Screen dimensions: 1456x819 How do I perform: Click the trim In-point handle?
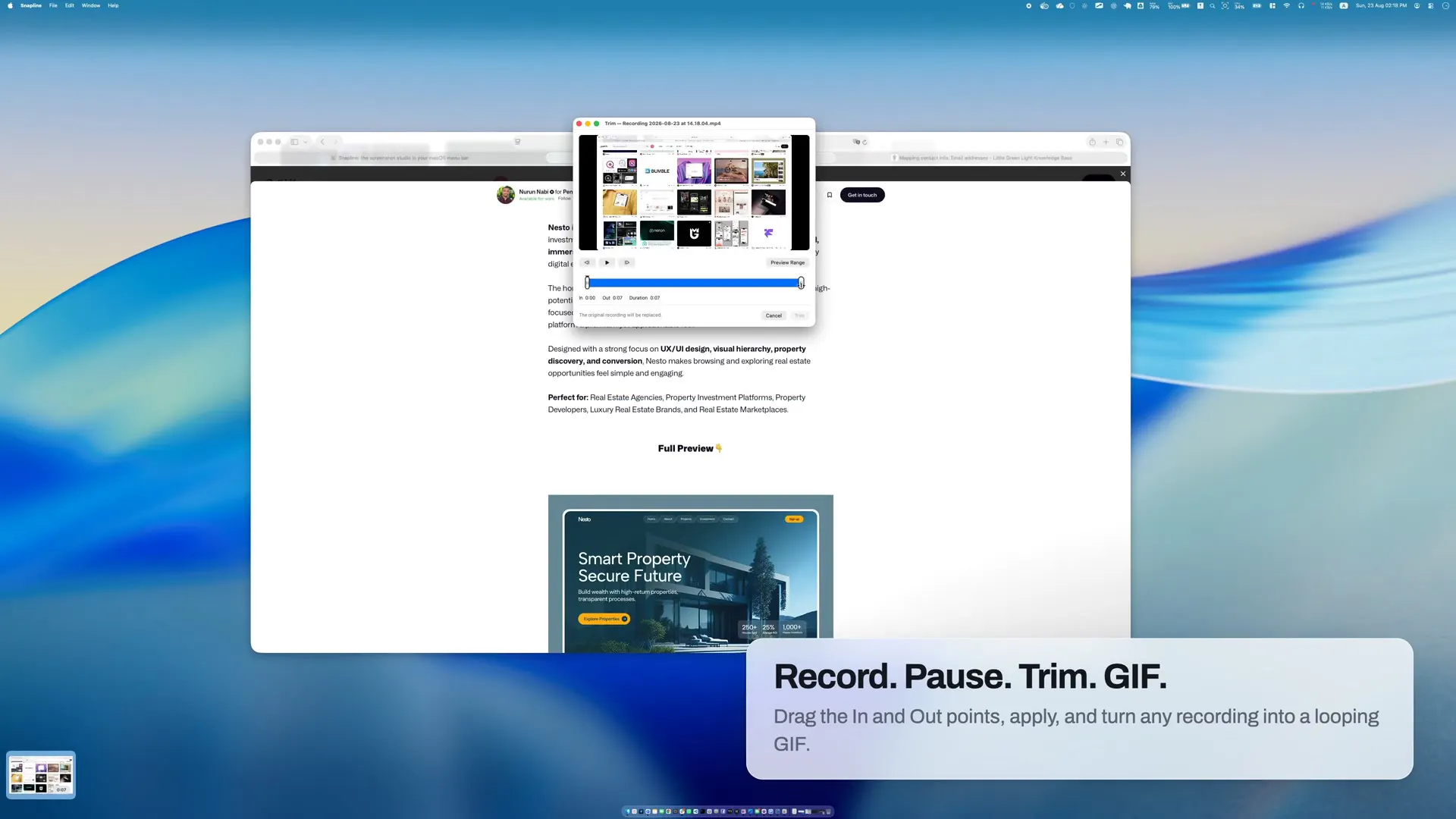point(587,282)
